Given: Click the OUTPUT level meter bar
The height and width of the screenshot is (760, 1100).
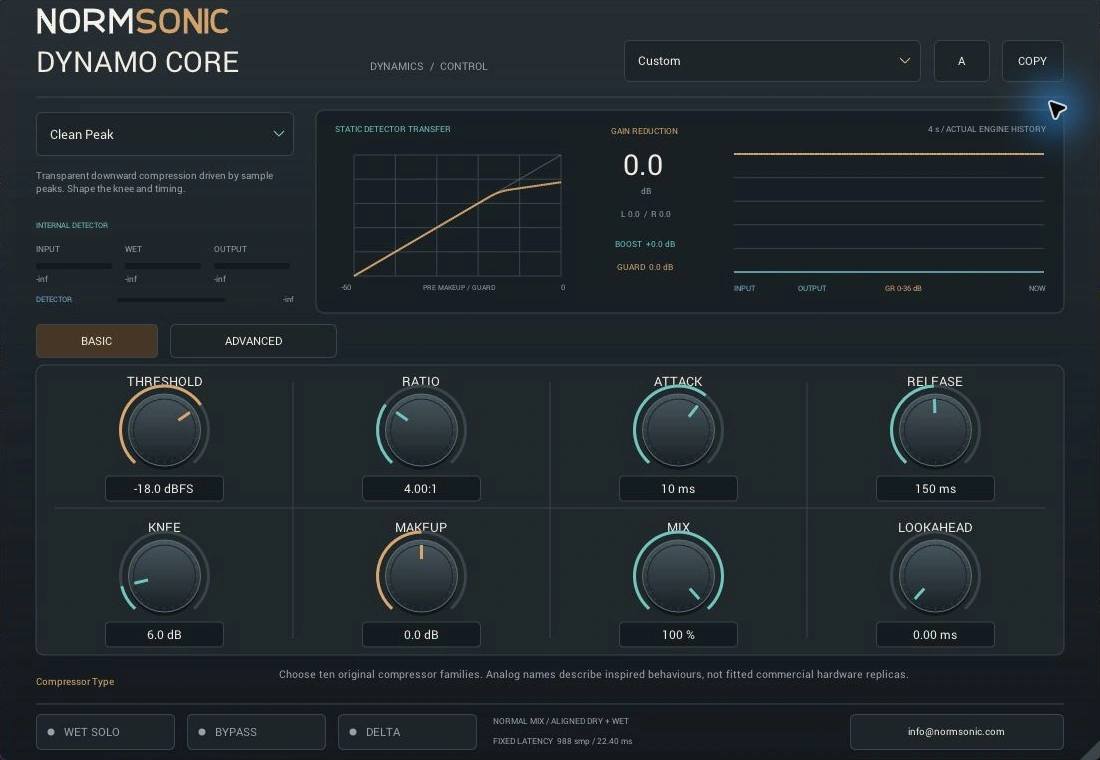Looking at the screenshot, I should 252,266.
